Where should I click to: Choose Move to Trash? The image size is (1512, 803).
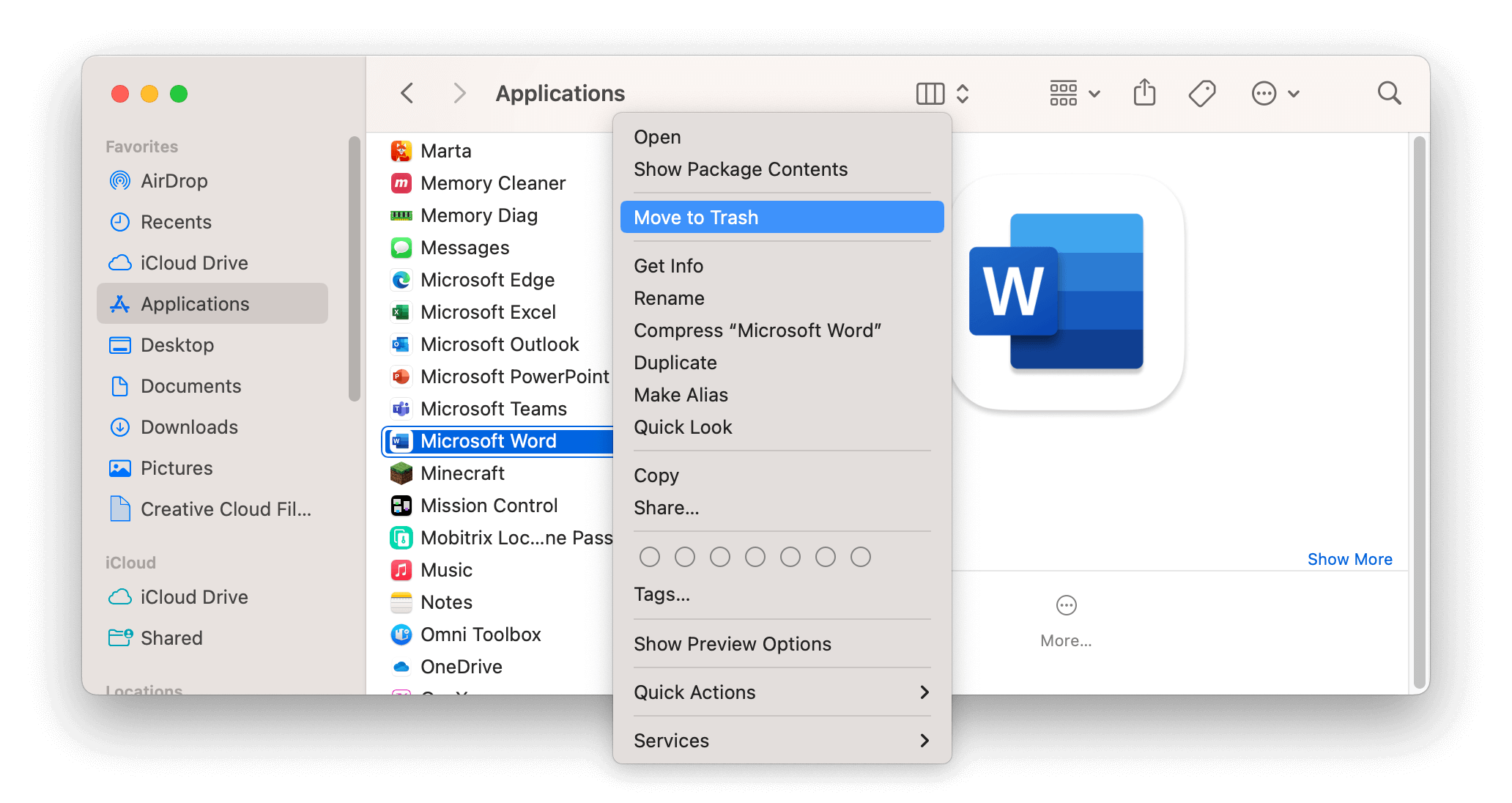click(x=782, y=218)
